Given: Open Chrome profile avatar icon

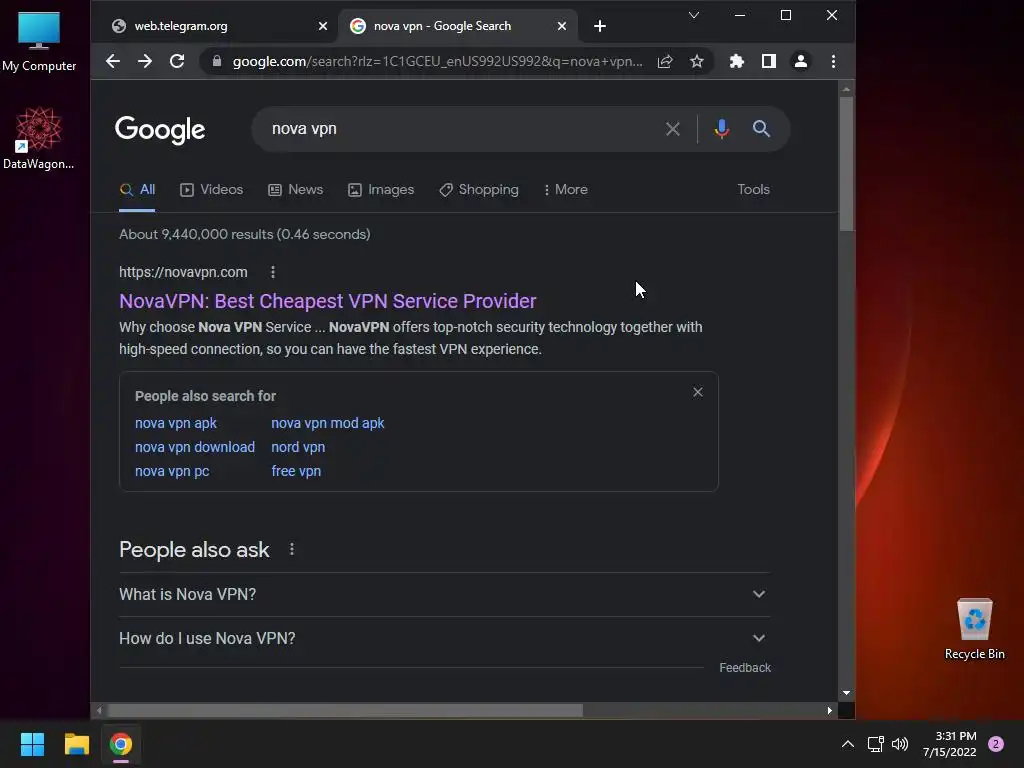Looking at the screenshot, I should pos(801,61).
